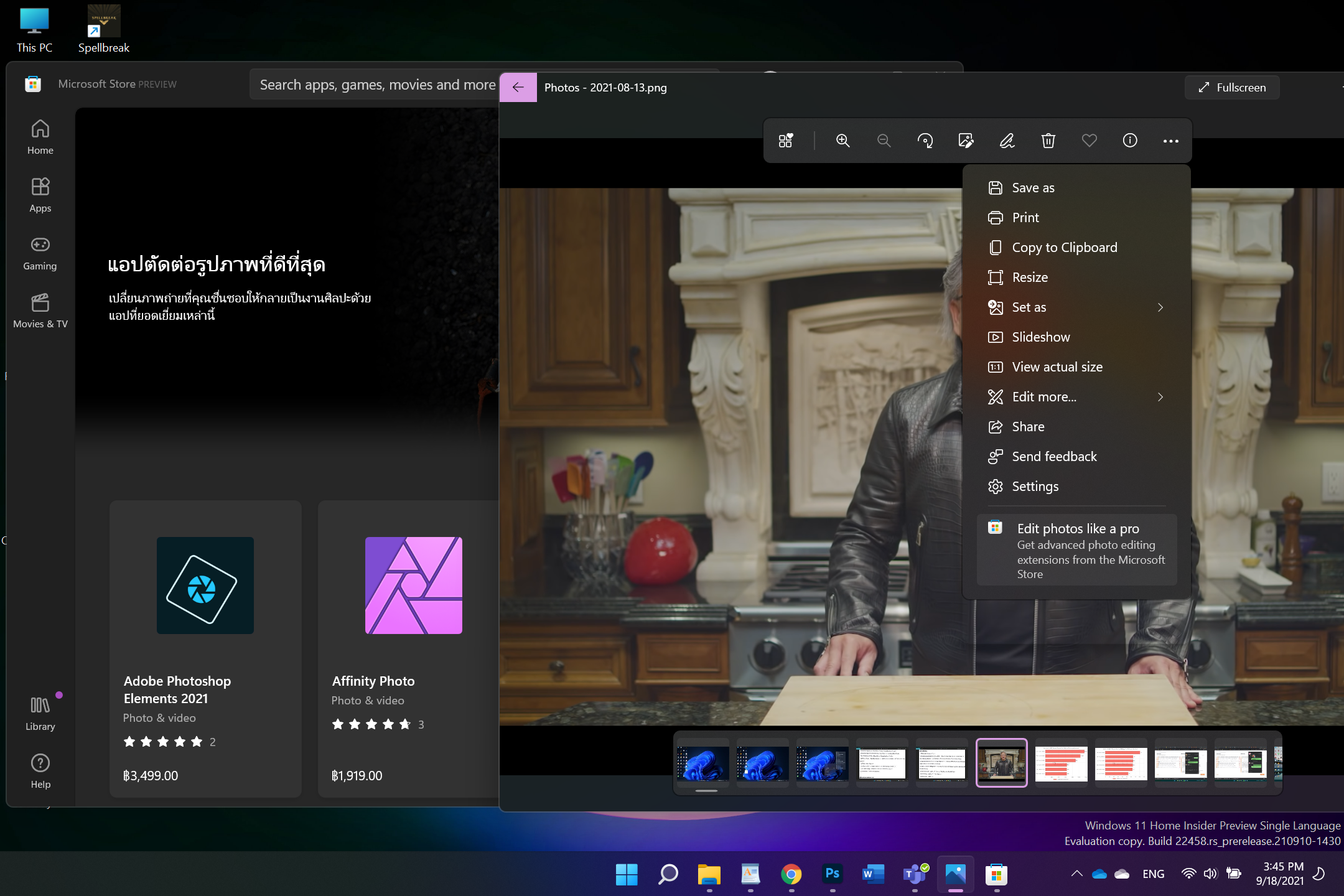Open Photos app from taskbar
Viewport: 1344px width, 896px height.
tap(955, 874)
